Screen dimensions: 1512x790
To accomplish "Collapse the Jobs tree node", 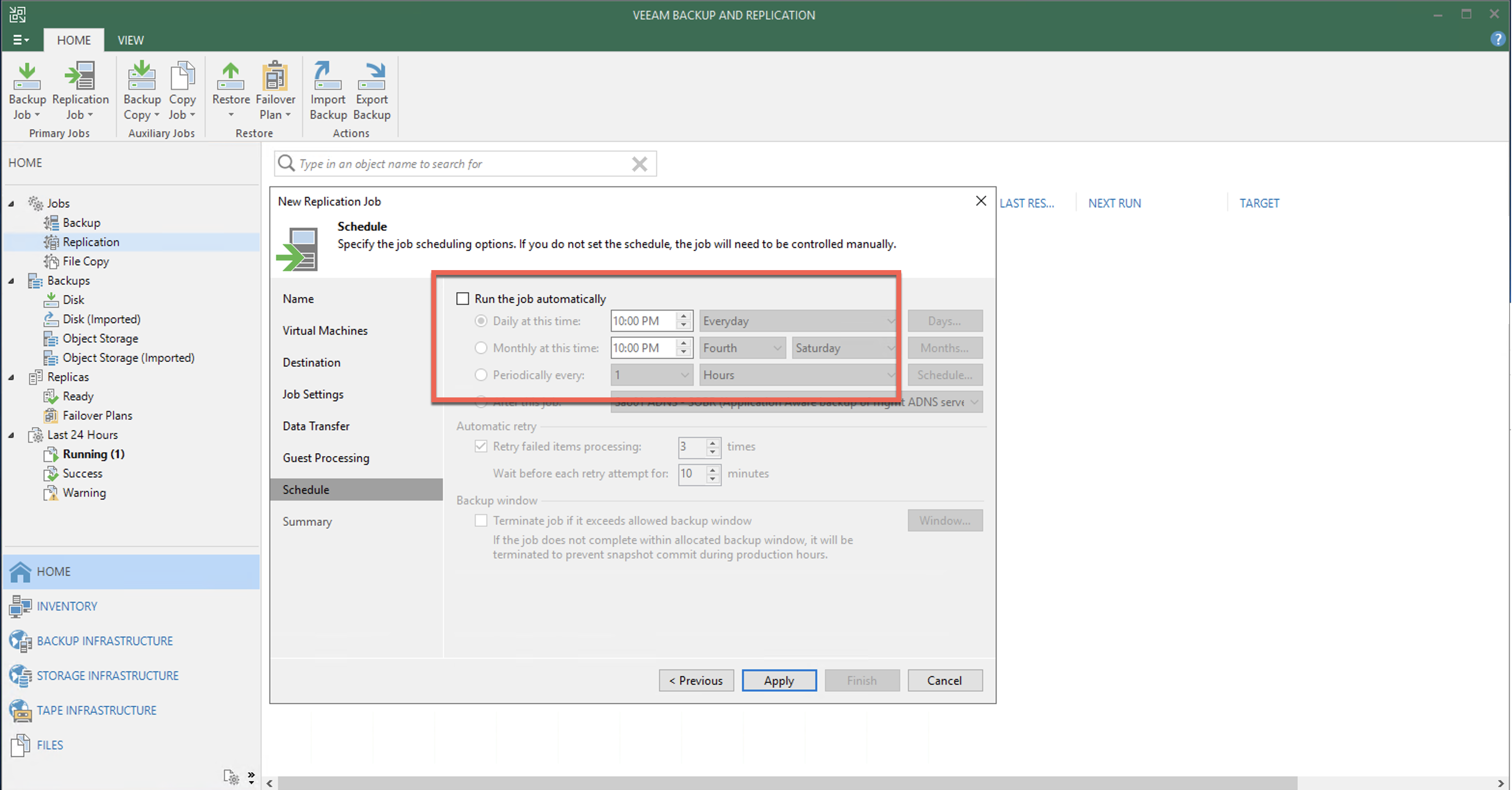I will tap(11, 204).
